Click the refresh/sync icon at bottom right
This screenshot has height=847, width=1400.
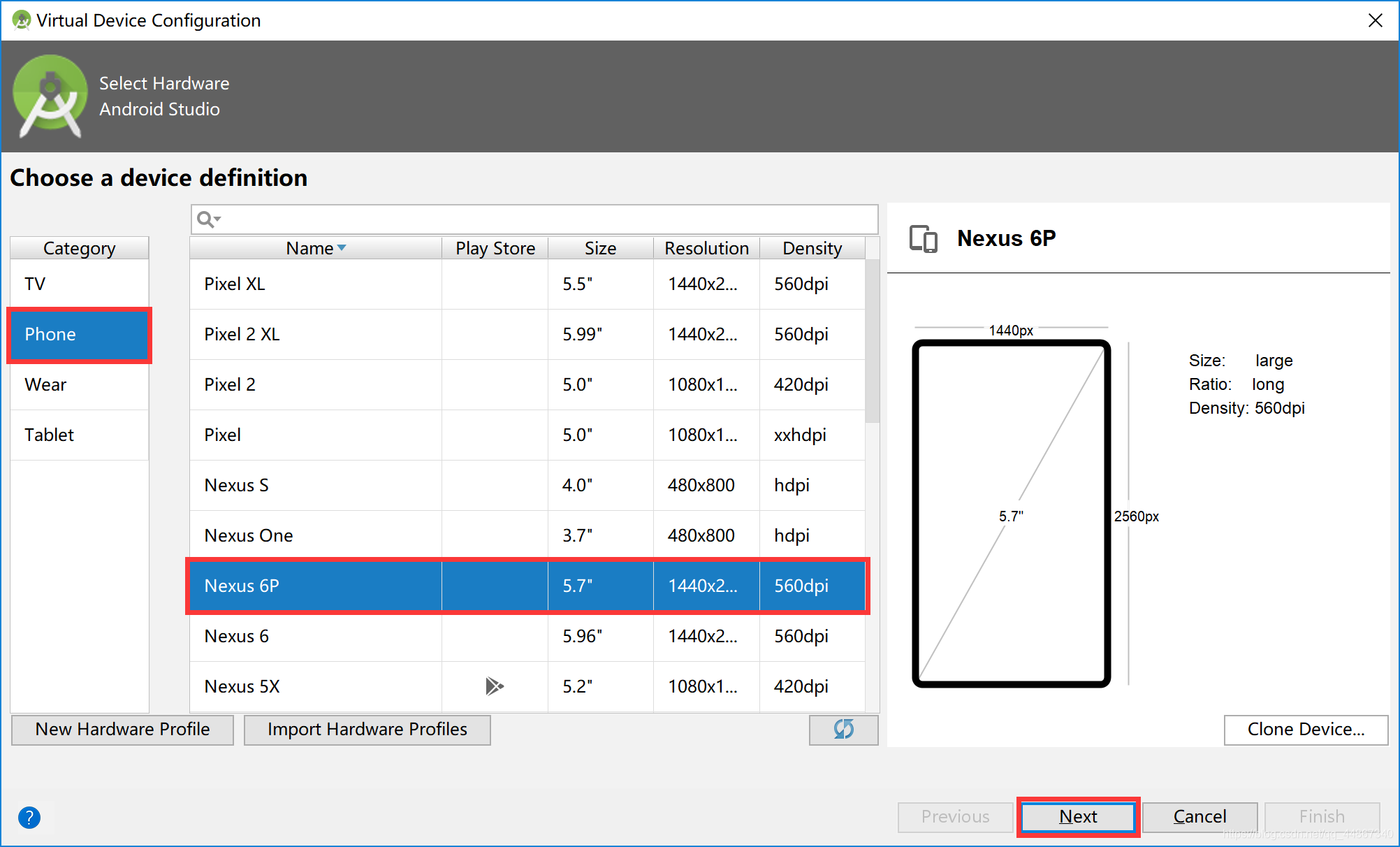[x=844, y=728]
